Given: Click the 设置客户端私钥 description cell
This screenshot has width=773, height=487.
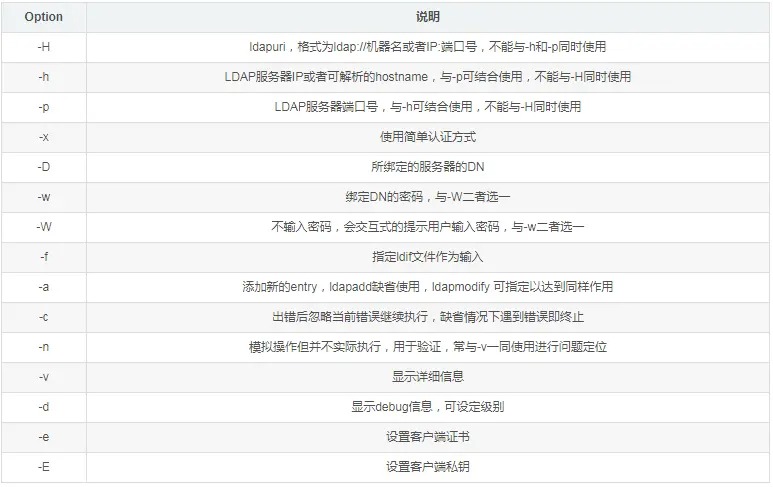Looking at the screenshot, I should [x=427, y=467].
